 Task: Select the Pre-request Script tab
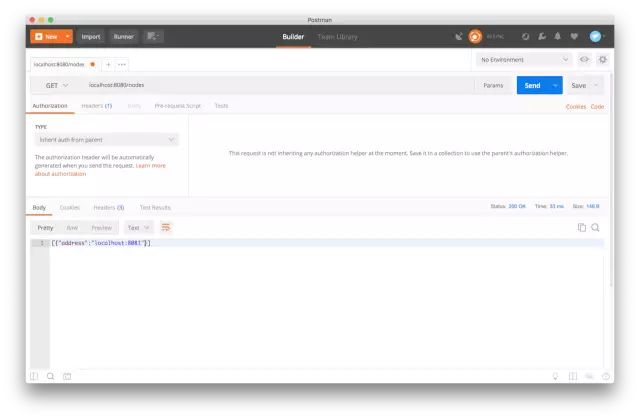178,106
